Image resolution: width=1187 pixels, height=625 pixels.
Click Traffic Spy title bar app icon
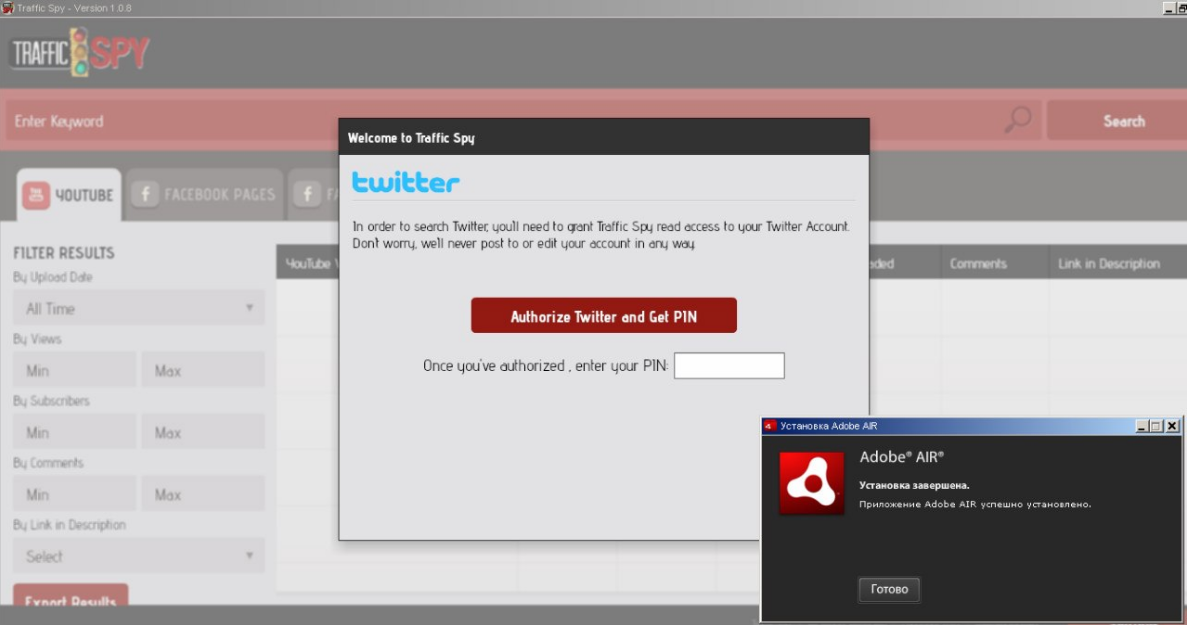click(7, 8)
